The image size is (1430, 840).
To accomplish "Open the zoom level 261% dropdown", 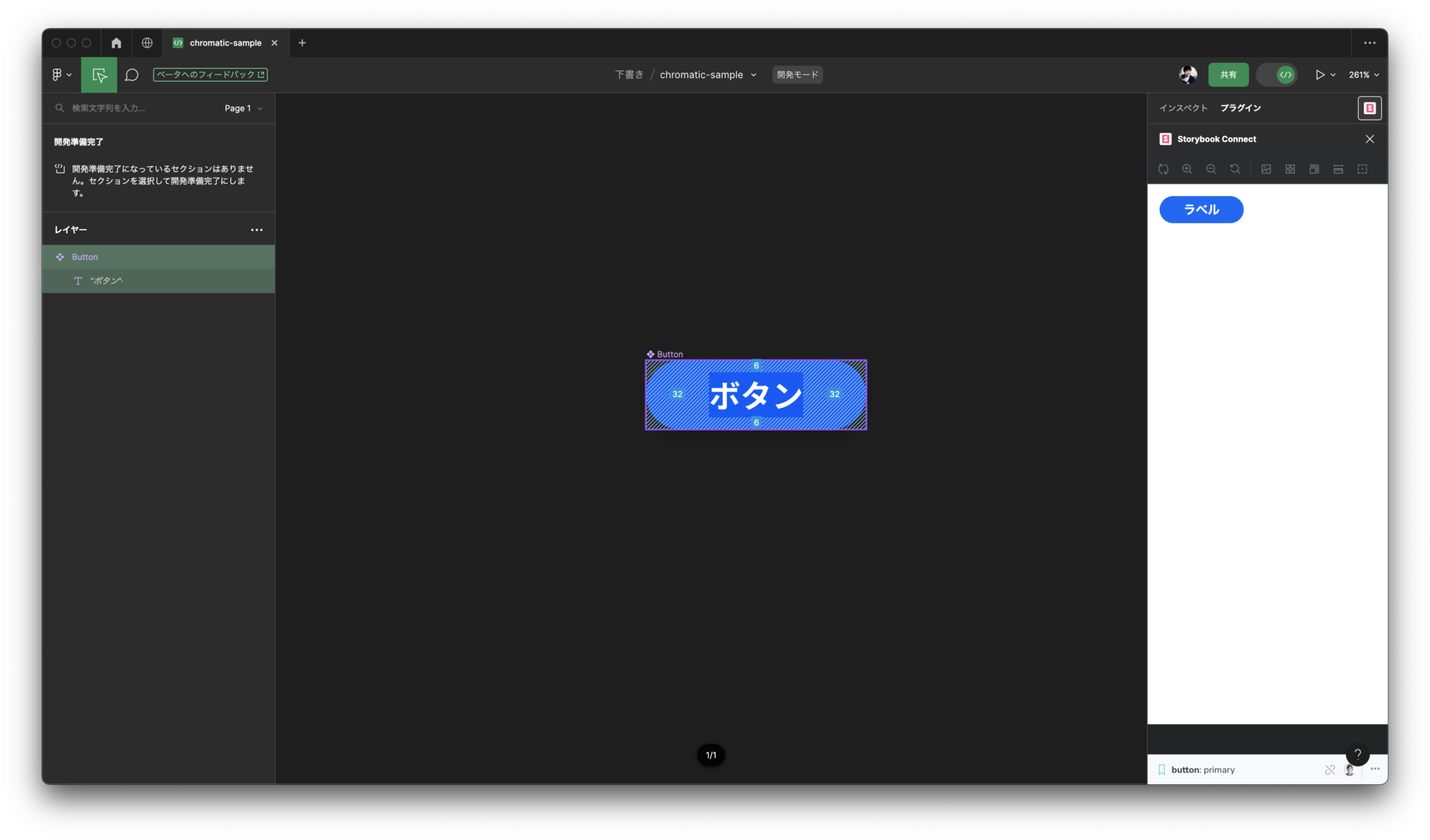I will pyautogui.click(x=1363, y=75).
